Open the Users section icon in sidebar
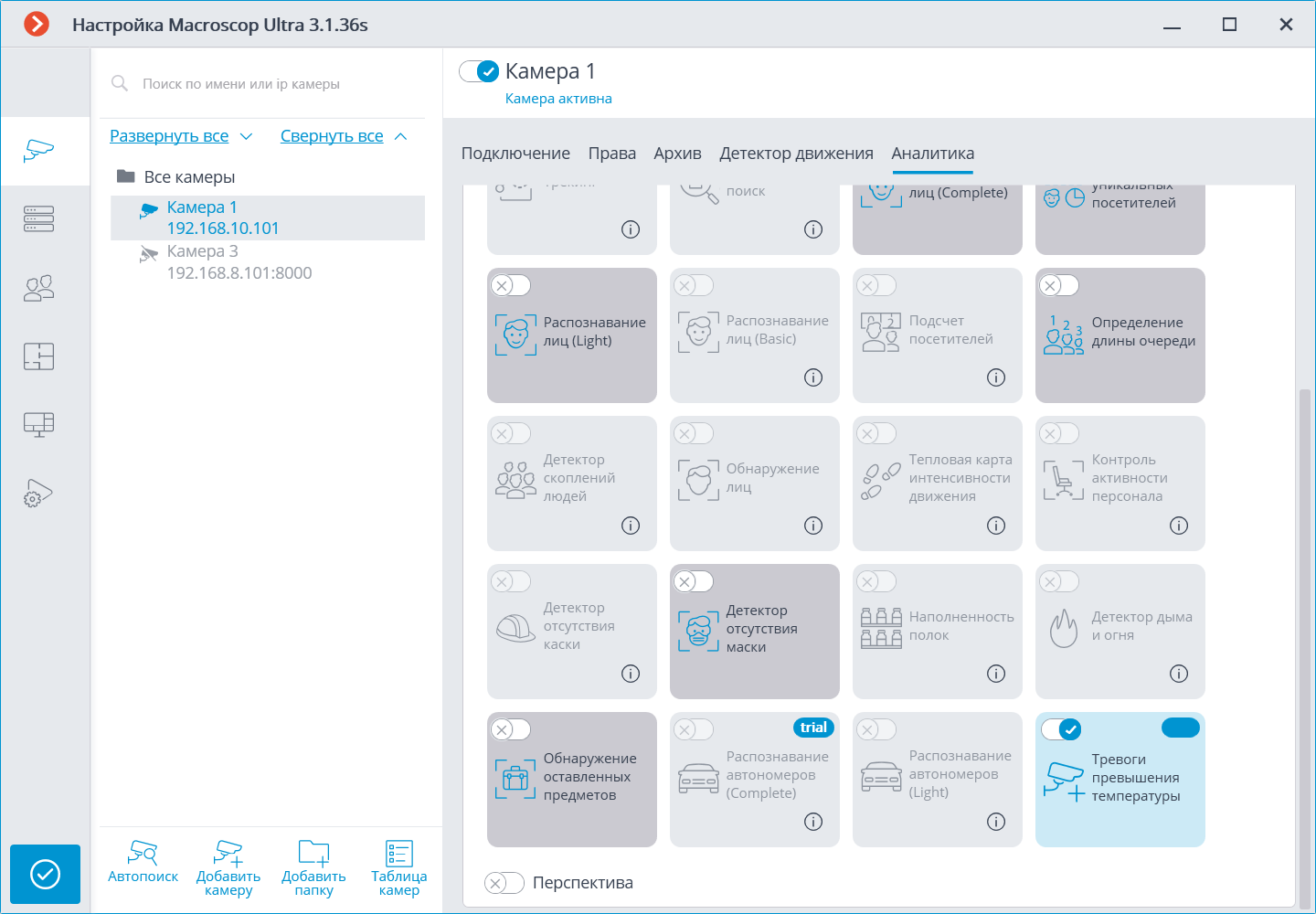Viewport: 1316px width, 914px height. tap(39, 289)
